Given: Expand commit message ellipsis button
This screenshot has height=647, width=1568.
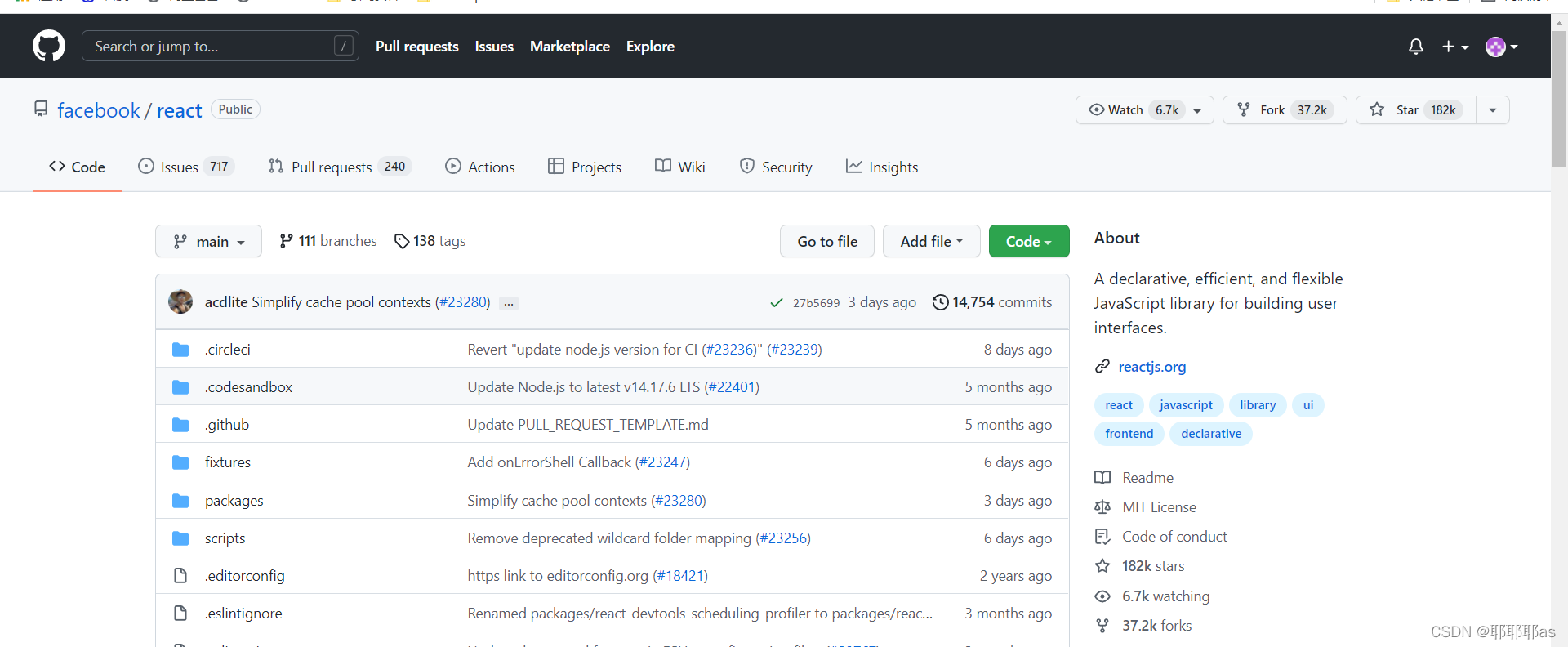Looking at the screenshot, I should (x=509, y=303).
